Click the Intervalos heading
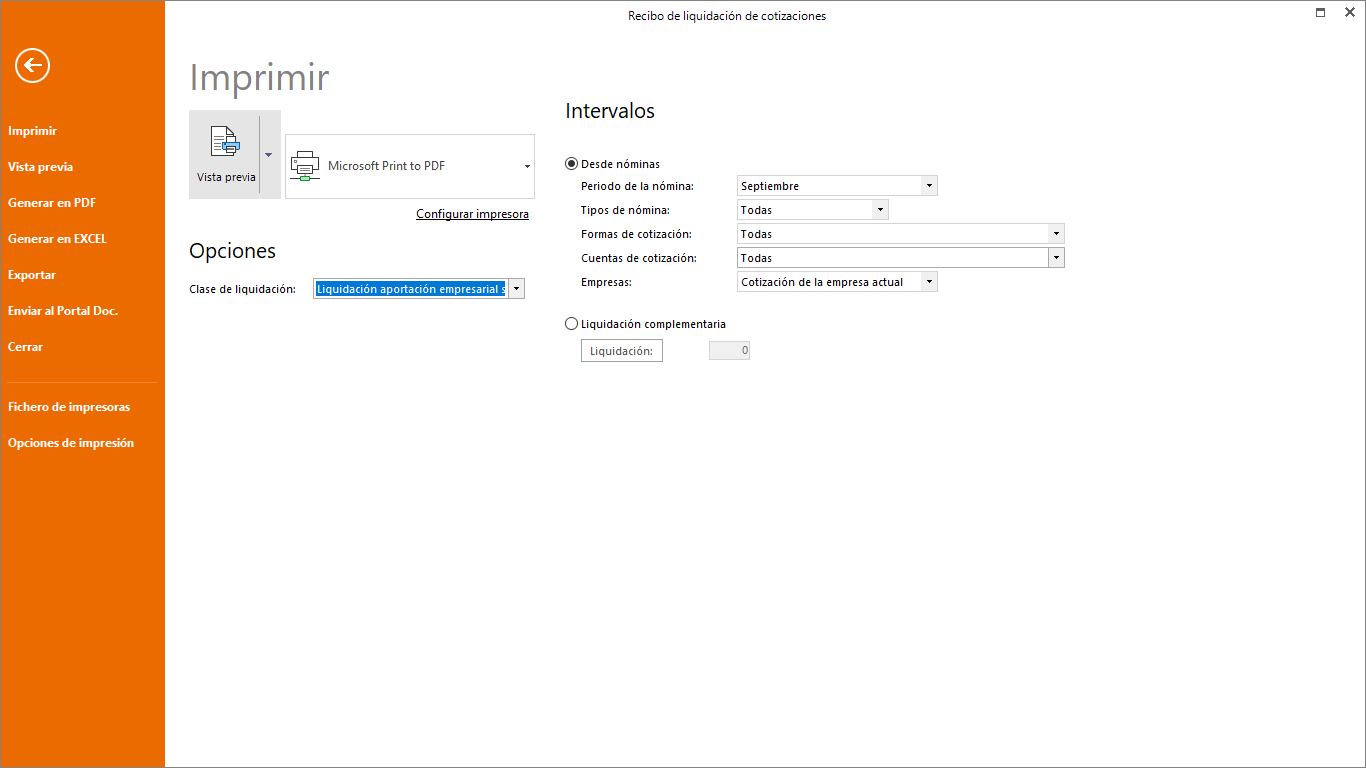 [610, 111]
